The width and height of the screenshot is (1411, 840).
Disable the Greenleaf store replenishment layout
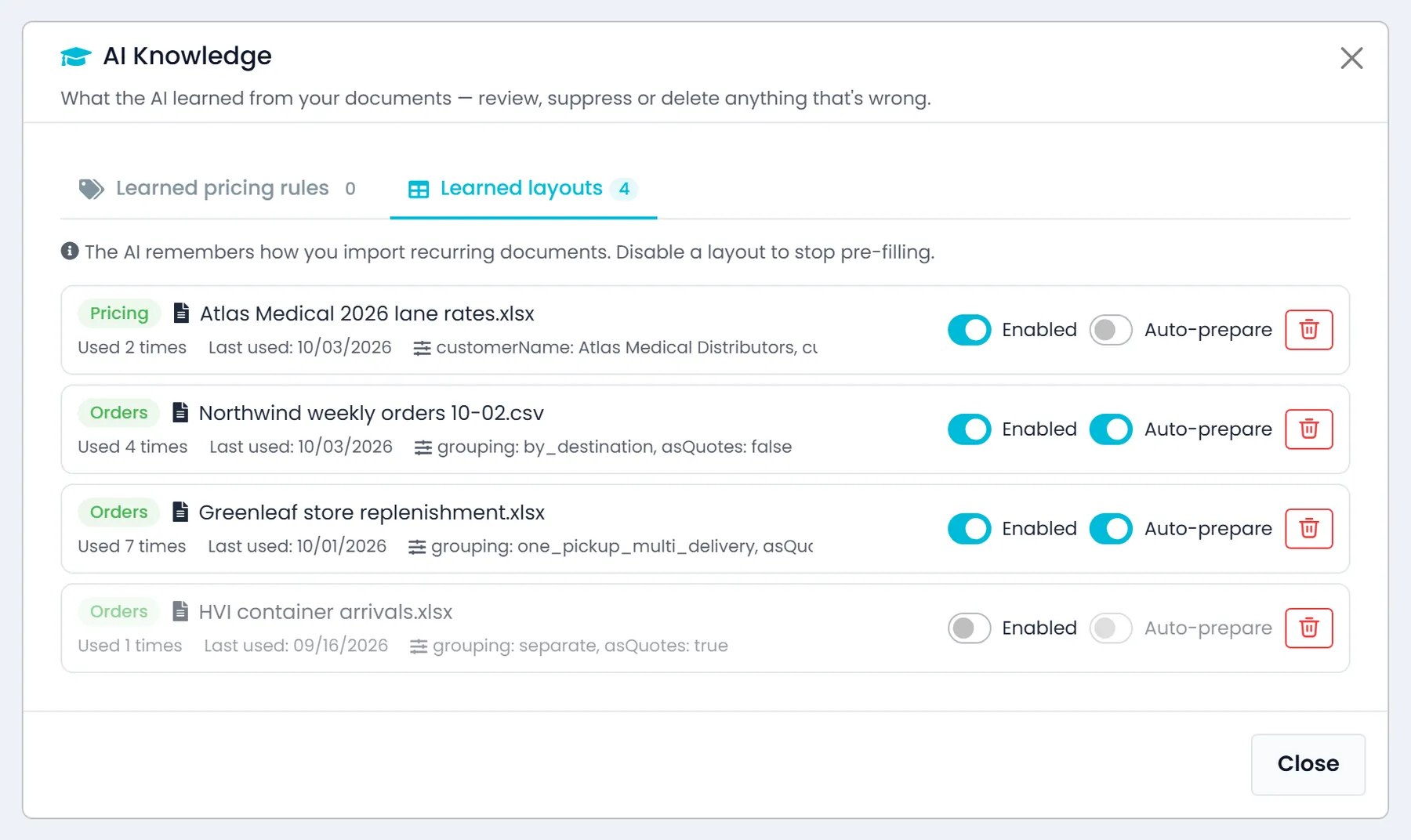point(970,529)
